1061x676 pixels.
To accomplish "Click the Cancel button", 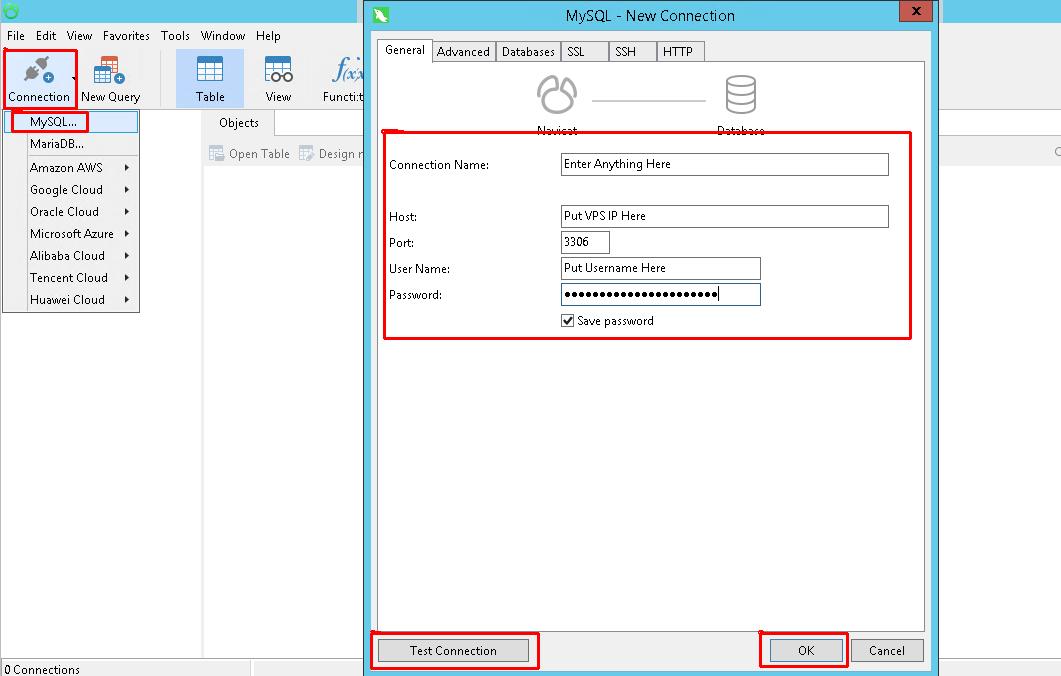I will (x=886, y=651).
